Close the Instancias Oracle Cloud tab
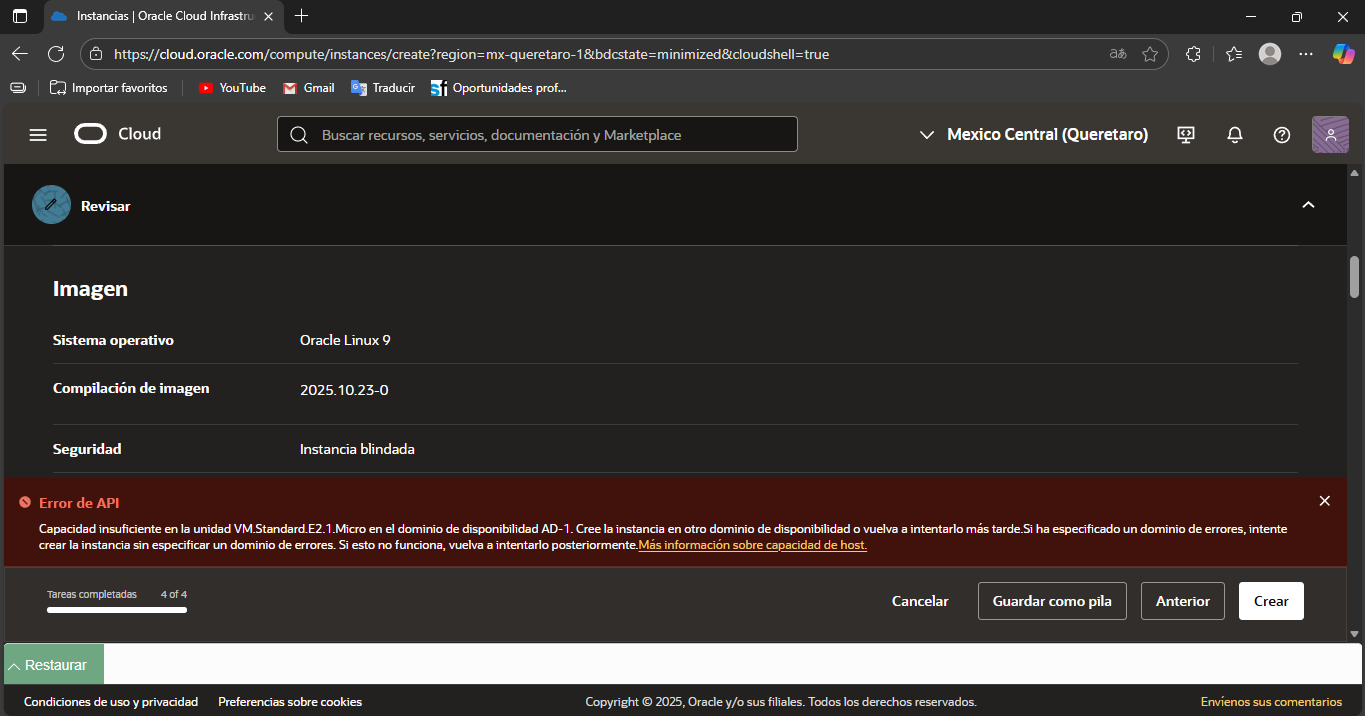 click(268, 16)
